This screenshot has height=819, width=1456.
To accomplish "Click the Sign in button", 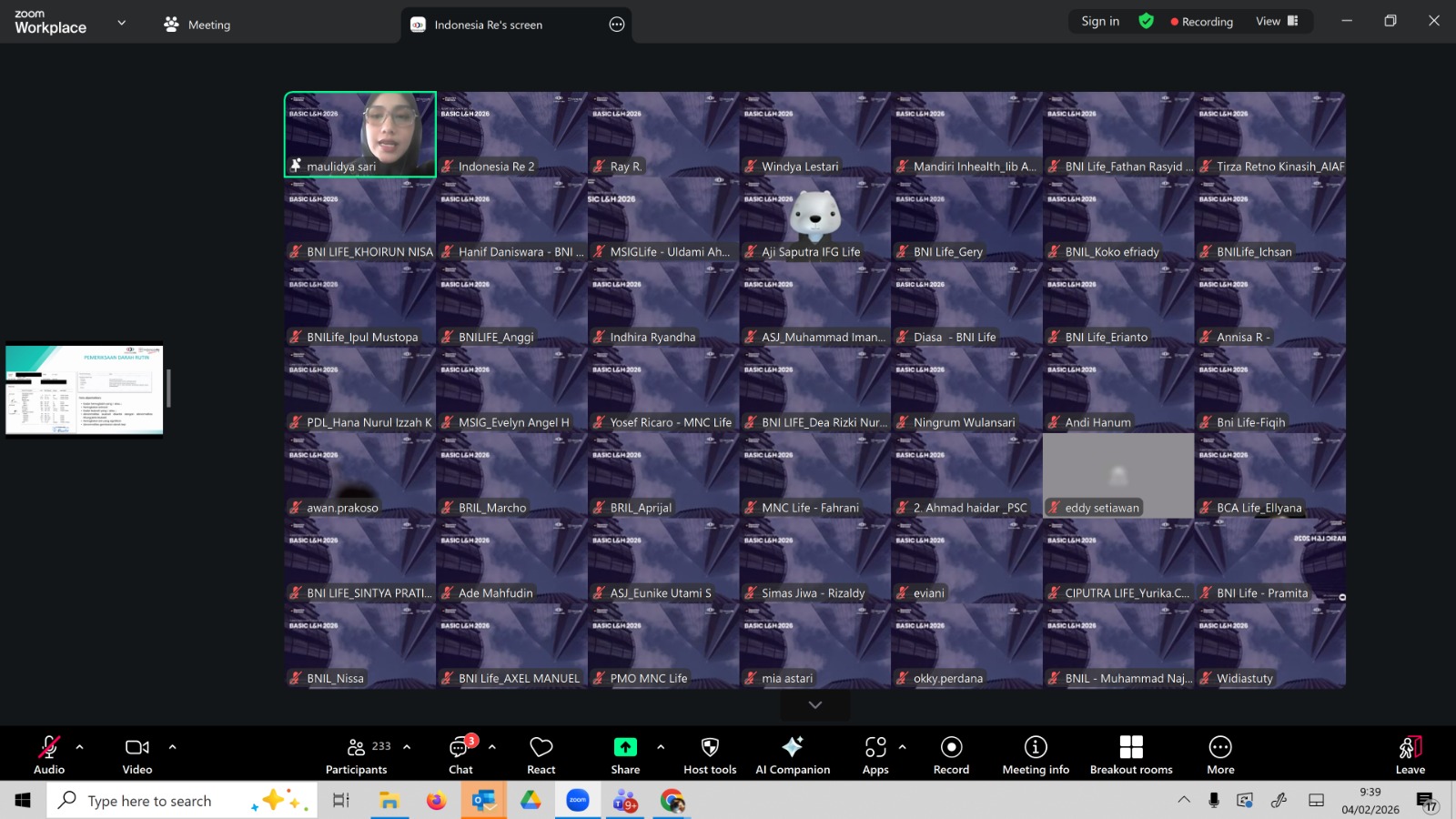I will (1100, 22).
